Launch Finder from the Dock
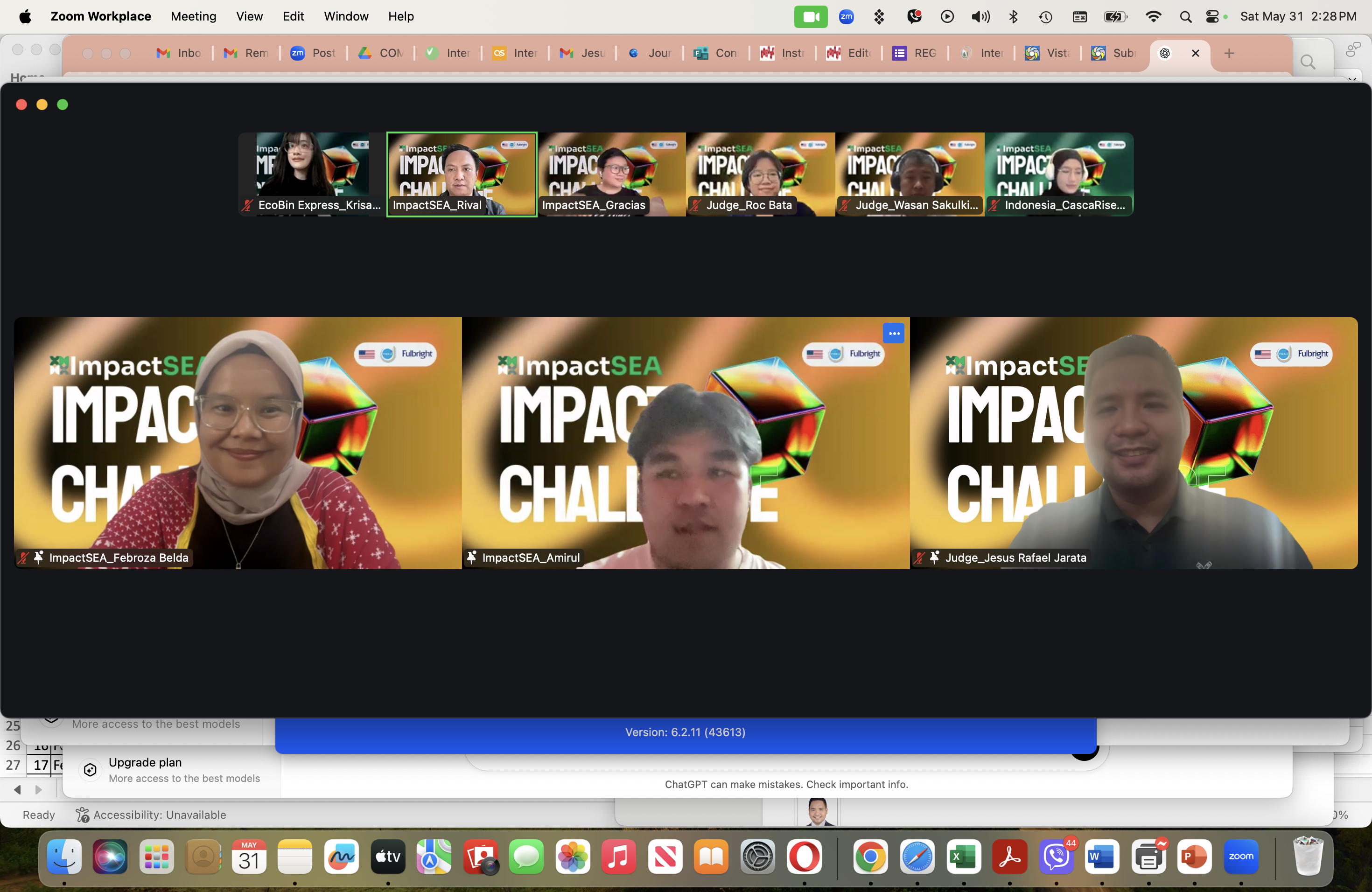 pyautogui.click(x=64, y=857)
